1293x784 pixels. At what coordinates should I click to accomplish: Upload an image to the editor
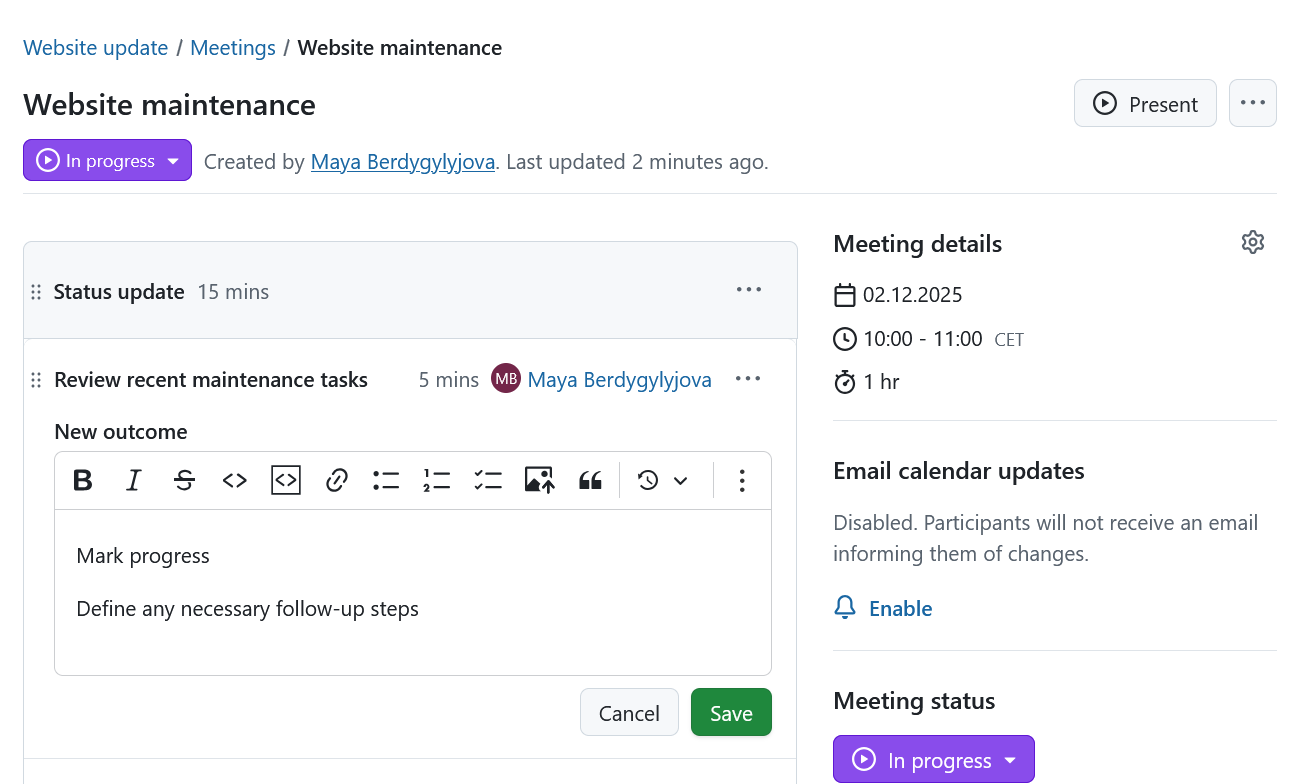[x=539, y=481]
